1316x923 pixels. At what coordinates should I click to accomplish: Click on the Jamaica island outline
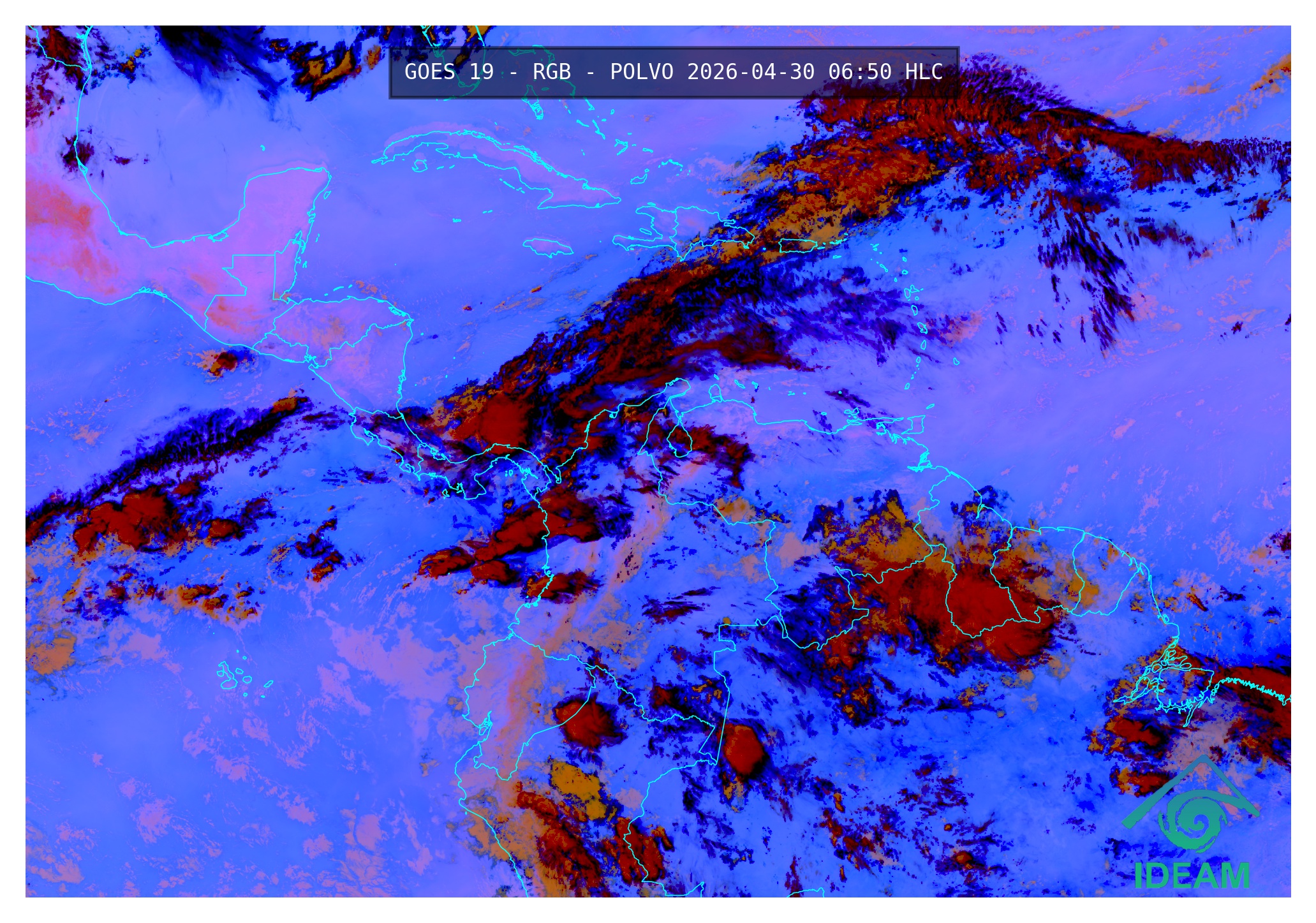pos(548,247)
